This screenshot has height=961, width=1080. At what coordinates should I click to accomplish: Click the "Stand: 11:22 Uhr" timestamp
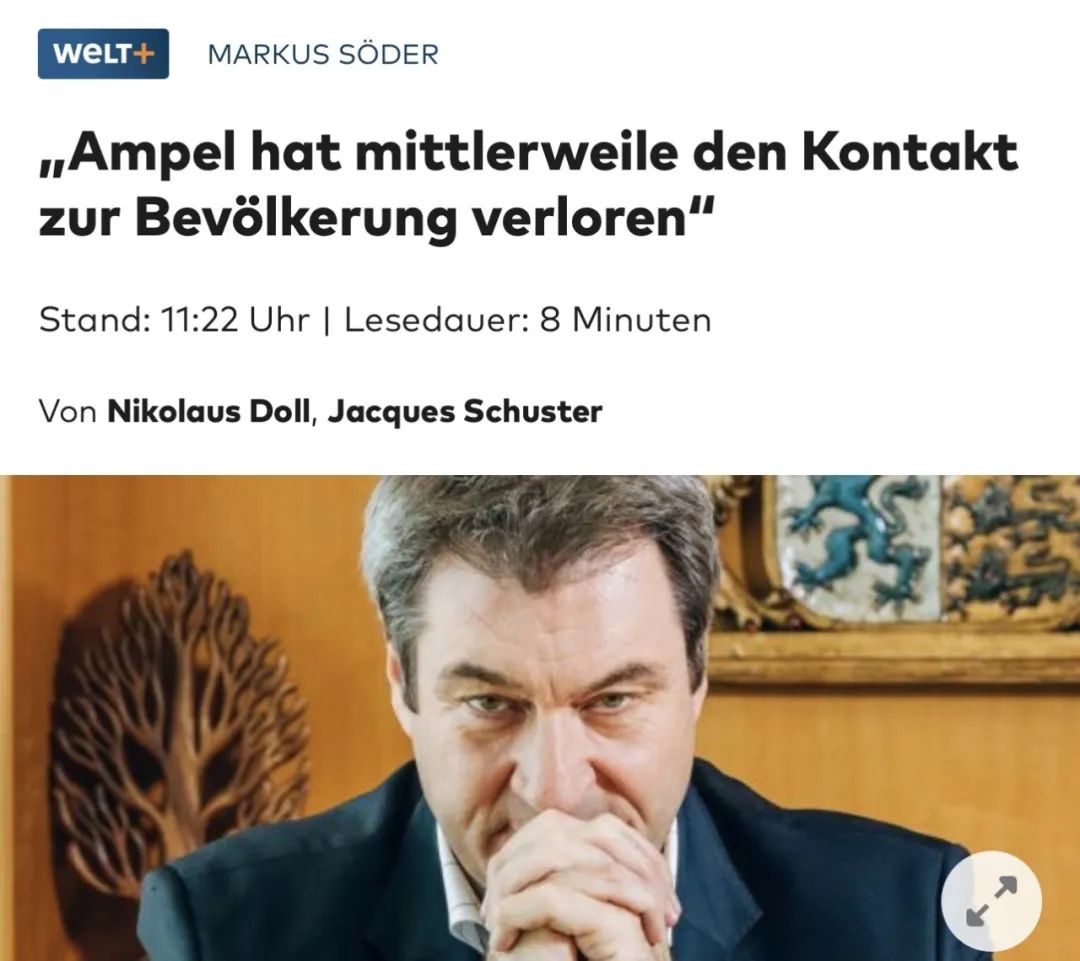click(174, 320)
